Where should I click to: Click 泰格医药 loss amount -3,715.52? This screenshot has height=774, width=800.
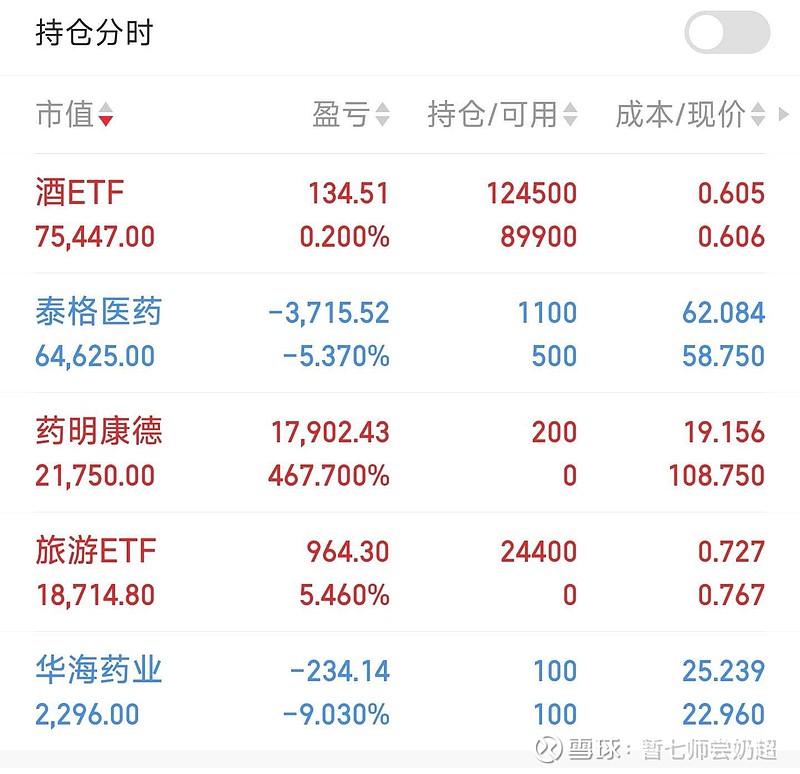[x=329, y=313]
